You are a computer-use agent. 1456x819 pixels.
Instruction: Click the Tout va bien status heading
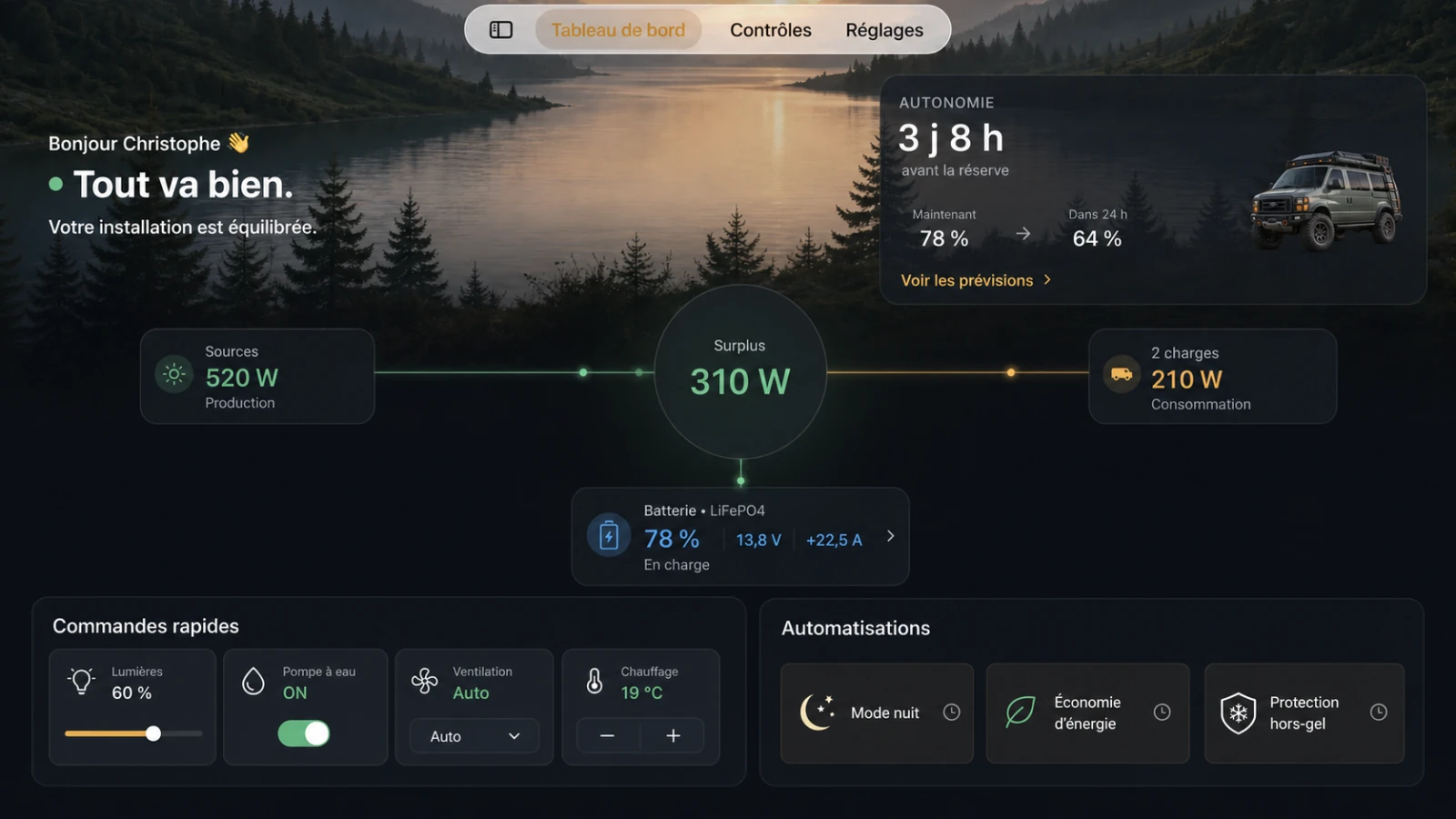[184, 185]
